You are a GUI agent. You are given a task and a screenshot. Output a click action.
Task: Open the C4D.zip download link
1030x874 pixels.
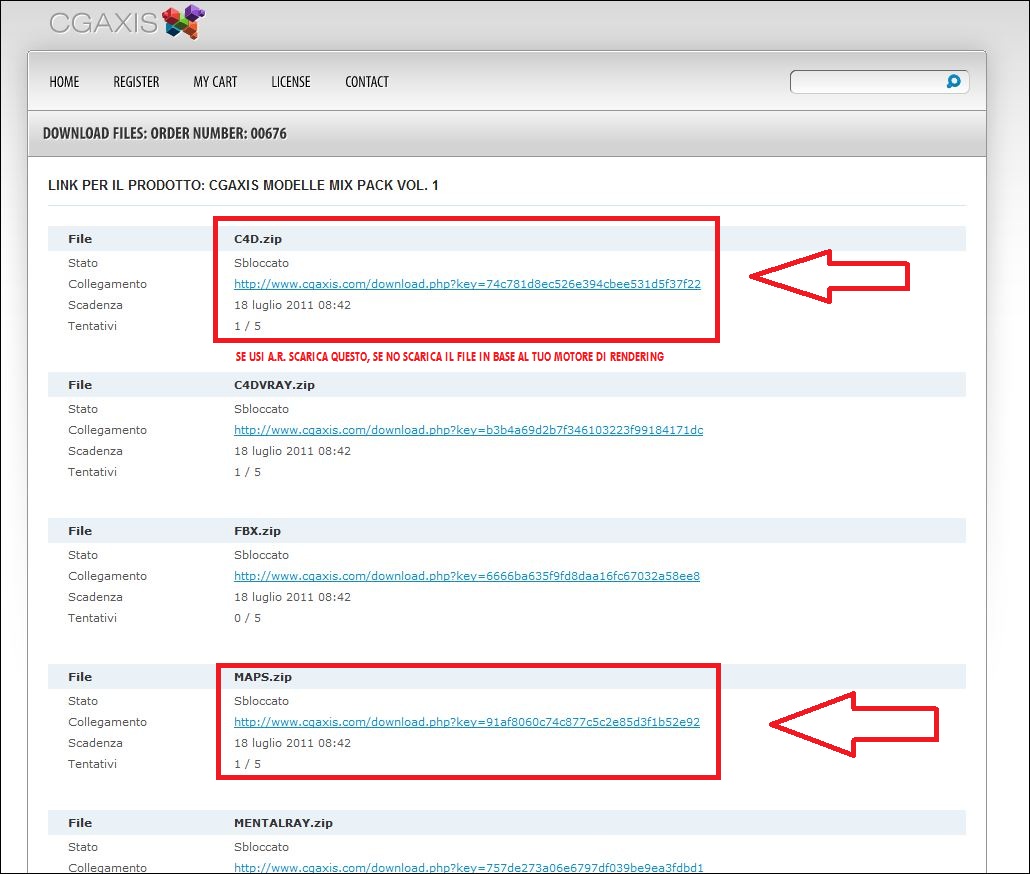point(467,284)
